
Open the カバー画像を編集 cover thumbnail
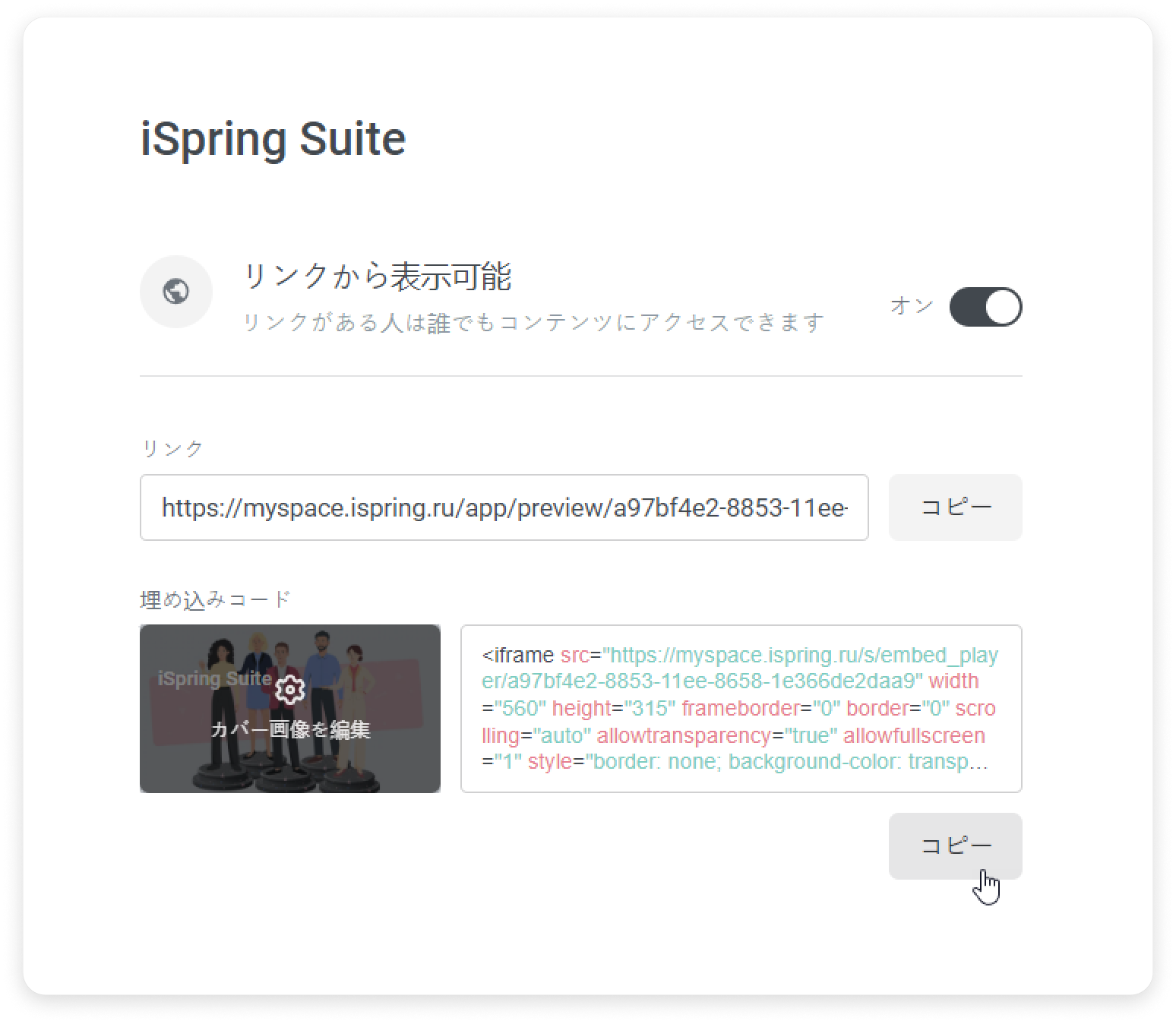coord(289,709)
